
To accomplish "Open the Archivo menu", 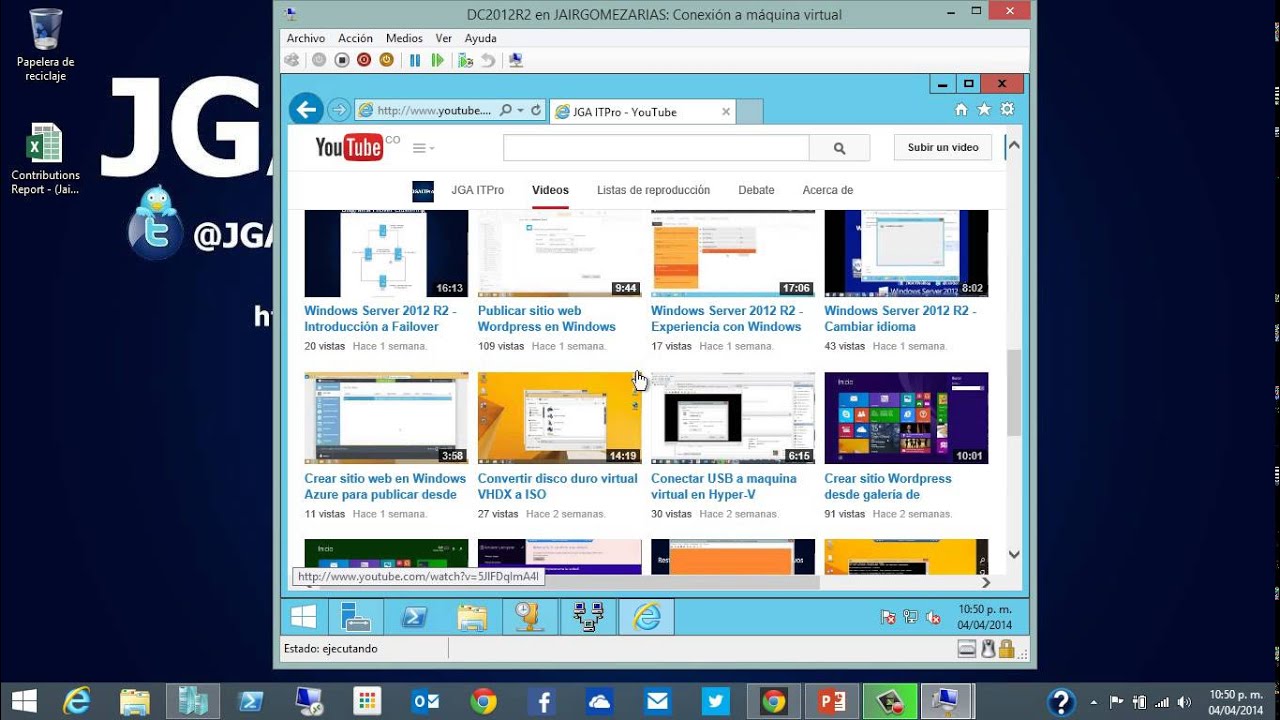I will pyautogui.click(x=306, y=38).
